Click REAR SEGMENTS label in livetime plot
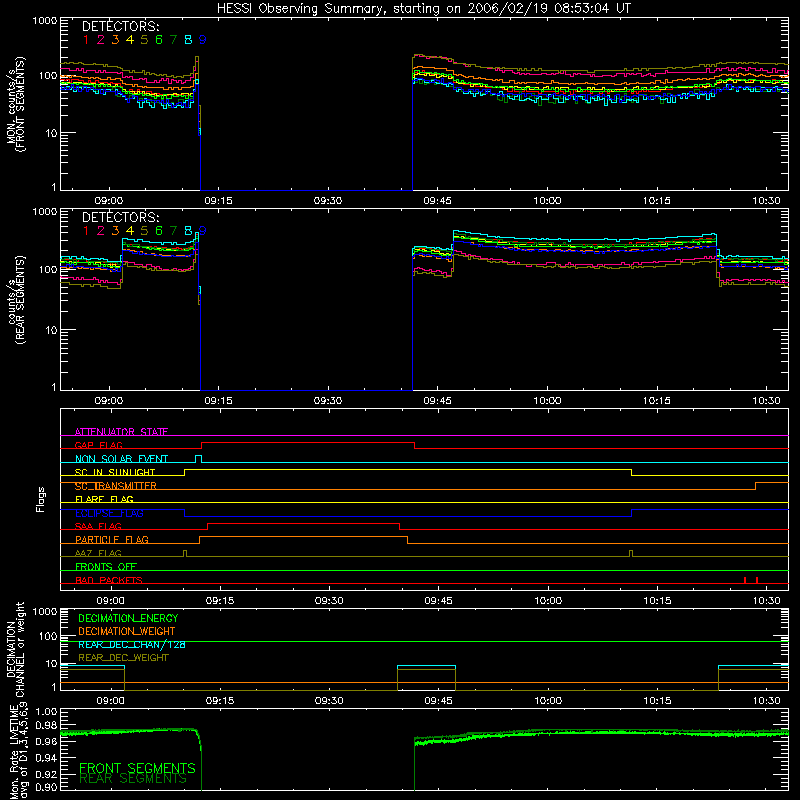The height and width of the screenshot is (800, 800). [133, 779]
